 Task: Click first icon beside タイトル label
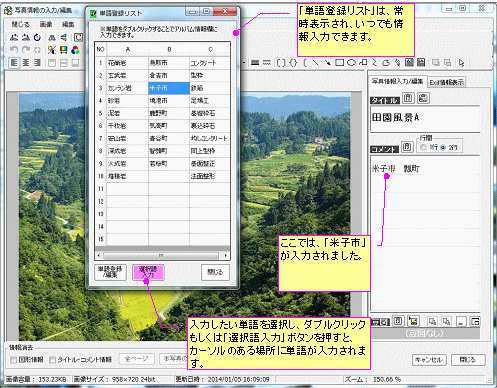(408, 98)
